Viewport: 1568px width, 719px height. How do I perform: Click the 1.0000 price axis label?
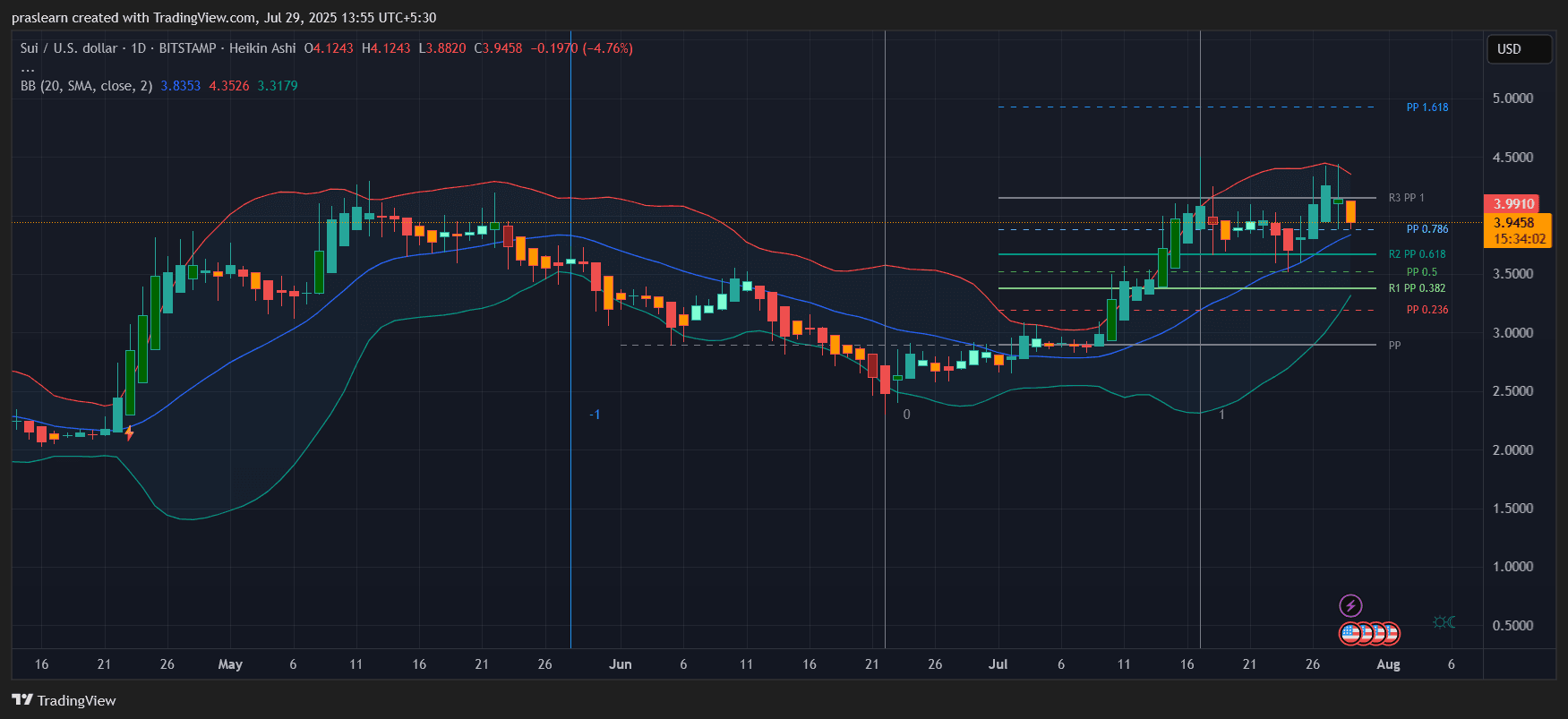(1512, 567)
